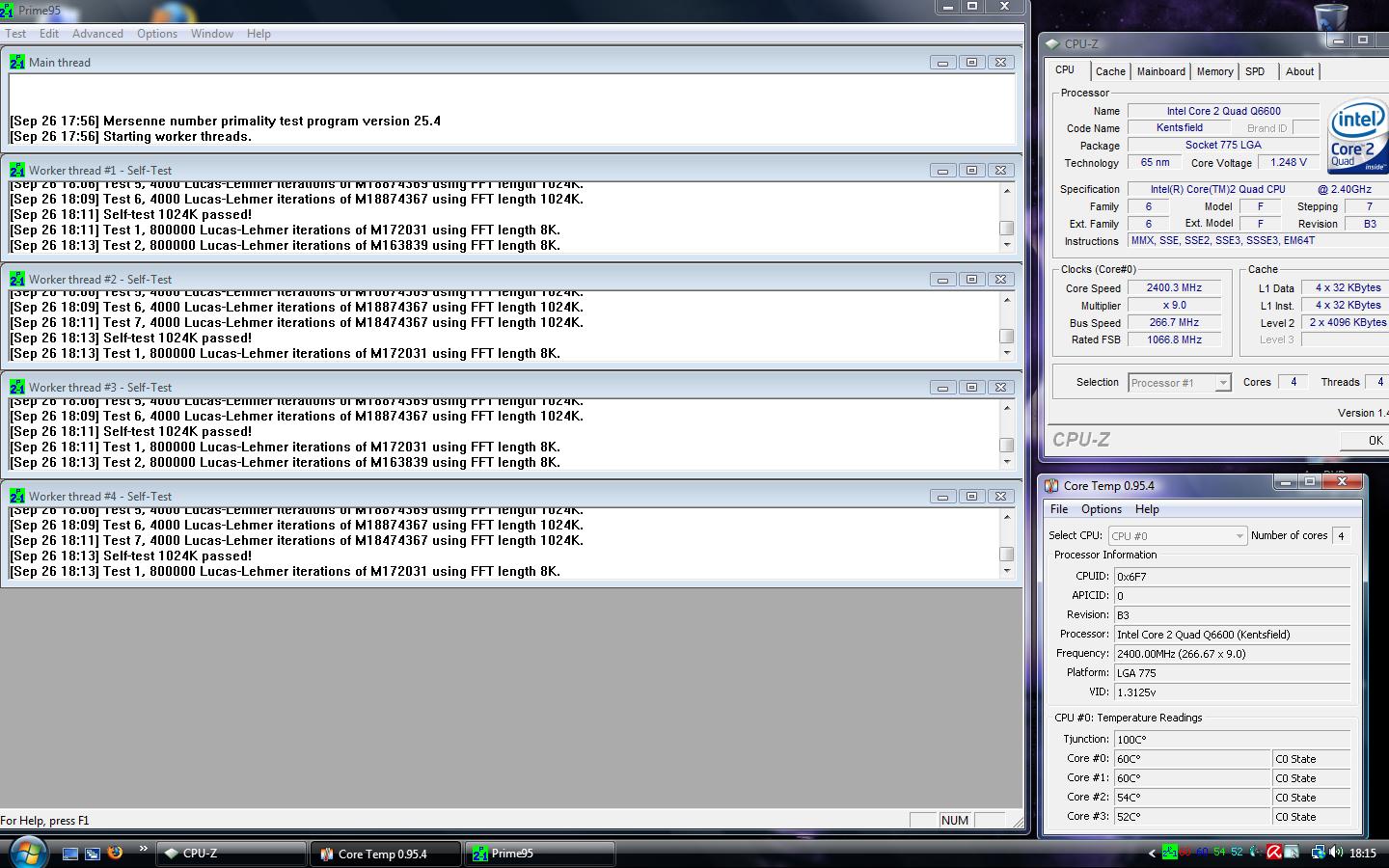Image resolution: width=1389 pixels, height=868 pixels.
Task: Select the Recycle Bin desktop icon
Action: click(1331, 16)
